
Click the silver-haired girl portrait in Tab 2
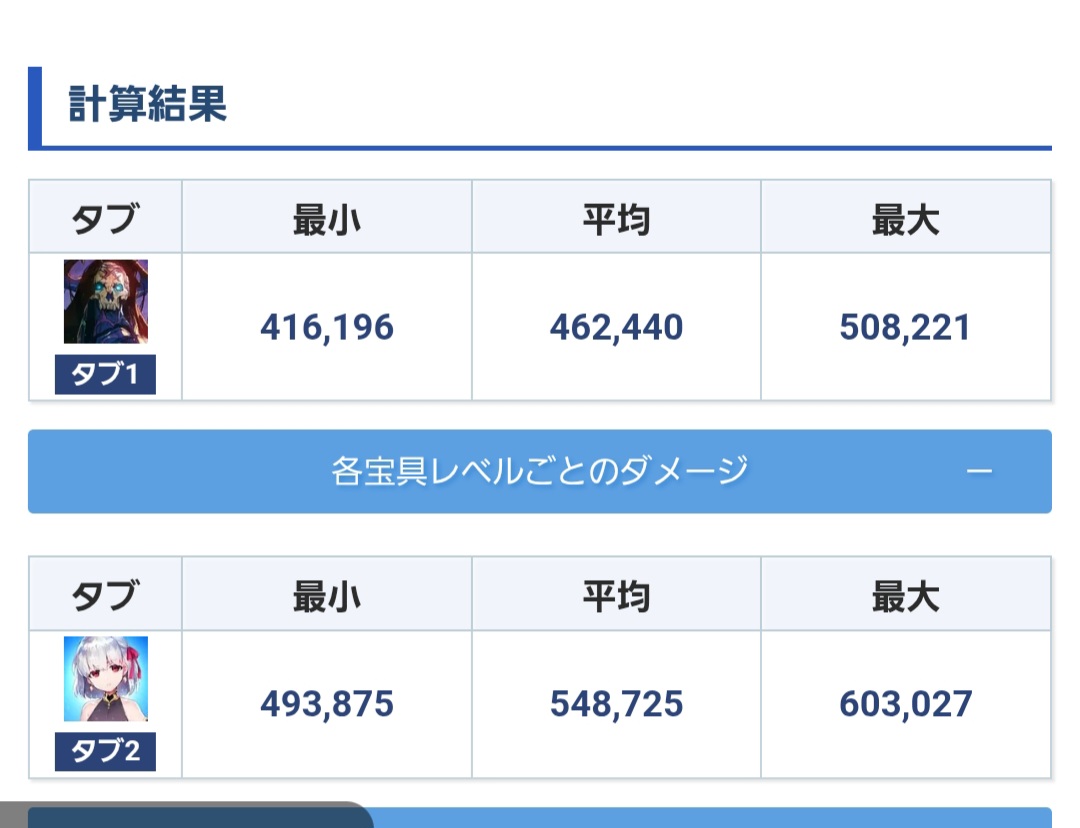[105, 679]
